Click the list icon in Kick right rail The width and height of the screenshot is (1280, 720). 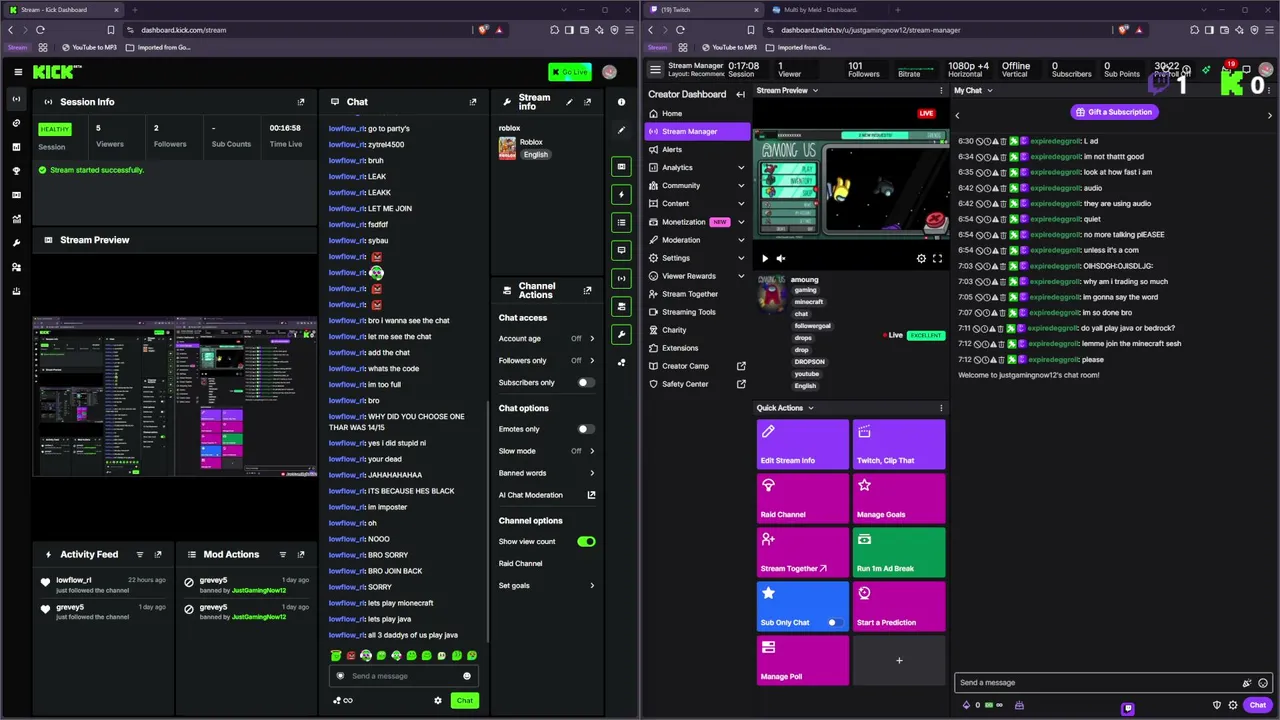pyautogui.click(x=621, y=222)
